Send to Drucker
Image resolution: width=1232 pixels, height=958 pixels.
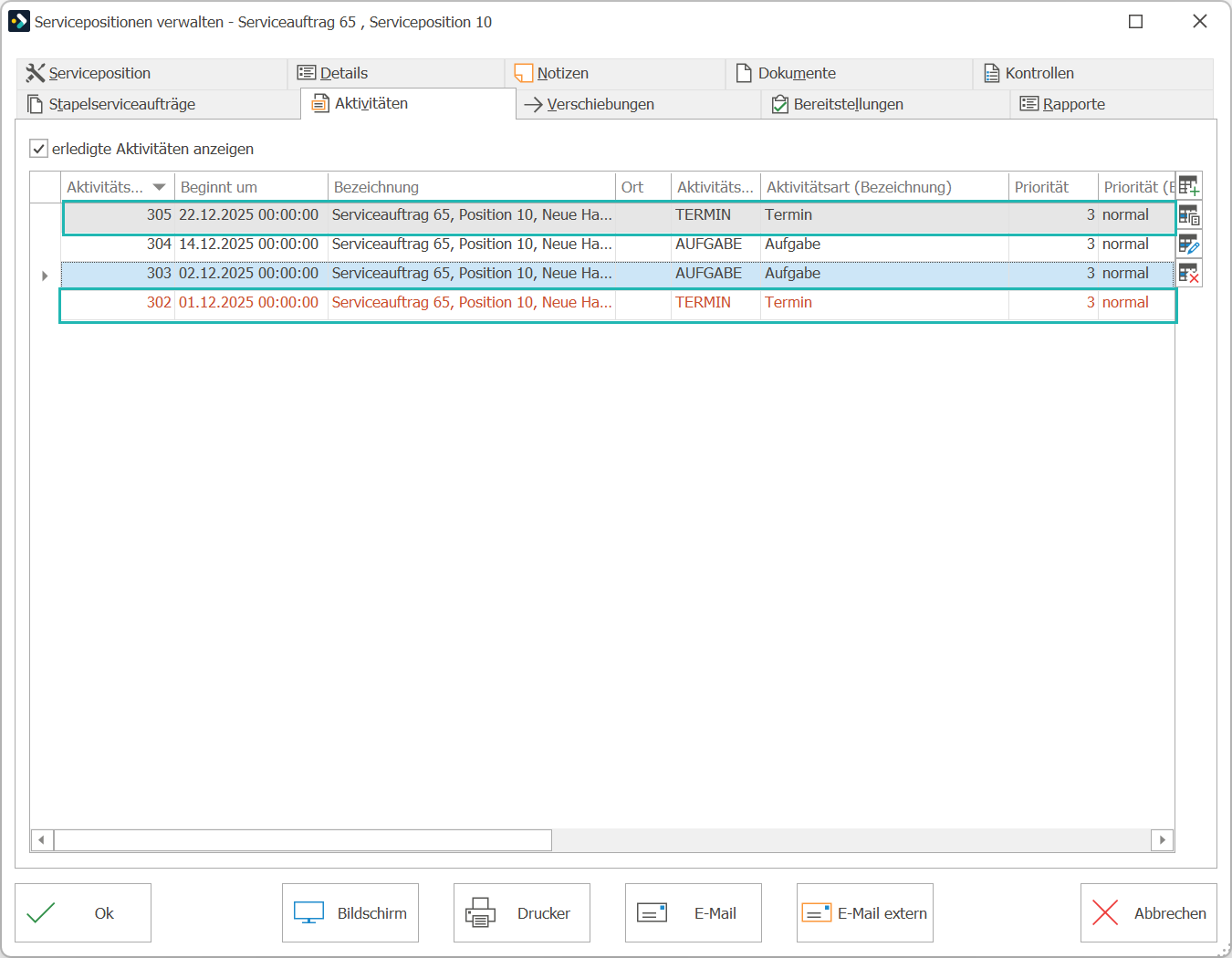pyautogui.click(x=522, y=912)
